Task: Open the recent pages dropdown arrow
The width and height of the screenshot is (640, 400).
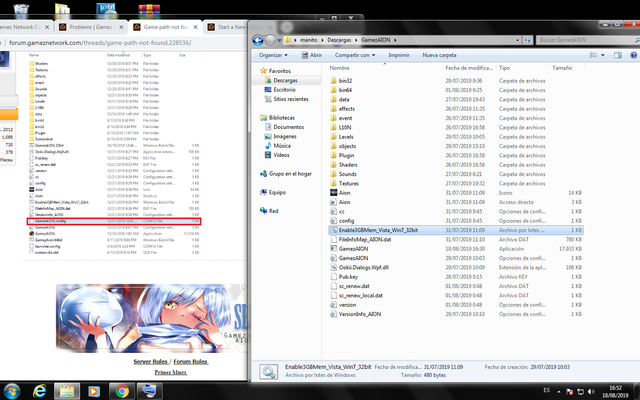Action: [279, 40]
